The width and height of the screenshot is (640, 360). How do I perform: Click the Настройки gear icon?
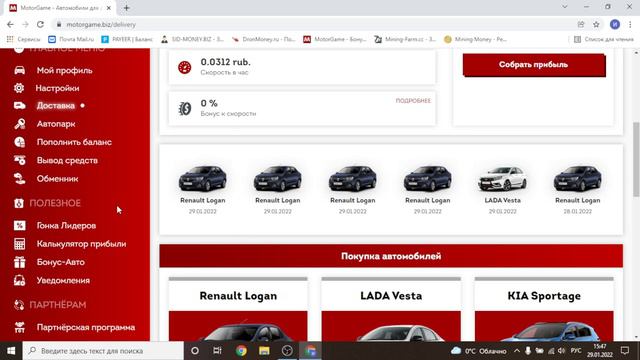tap(19, 88)
